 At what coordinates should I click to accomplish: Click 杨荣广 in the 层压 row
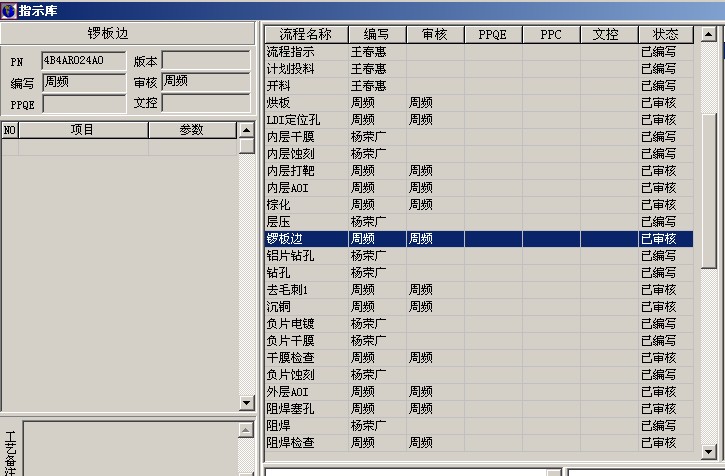[x=369, y=222]
